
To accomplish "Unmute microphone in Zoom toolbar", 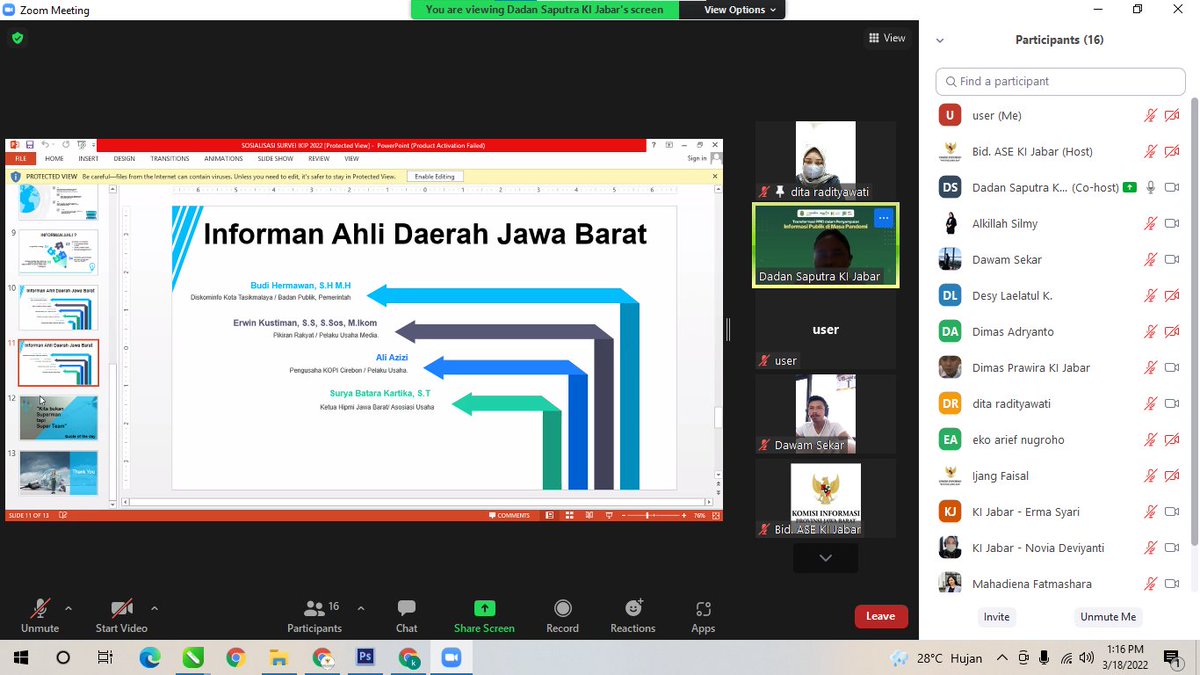I will (x=40, y=615).
